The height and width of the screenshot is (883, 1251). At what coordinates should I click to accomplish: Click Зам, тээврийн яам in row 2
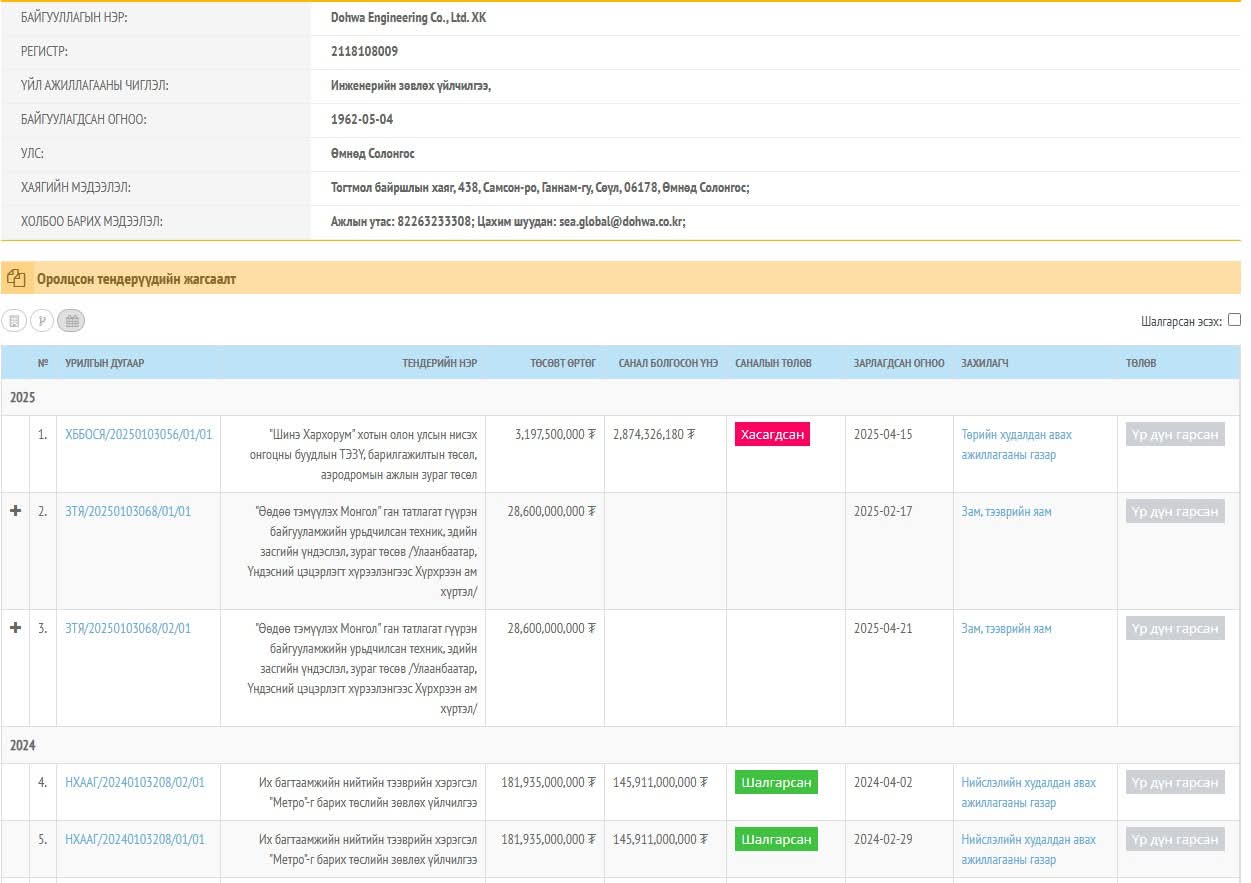pyautogui.click(x=1006, y=512)
